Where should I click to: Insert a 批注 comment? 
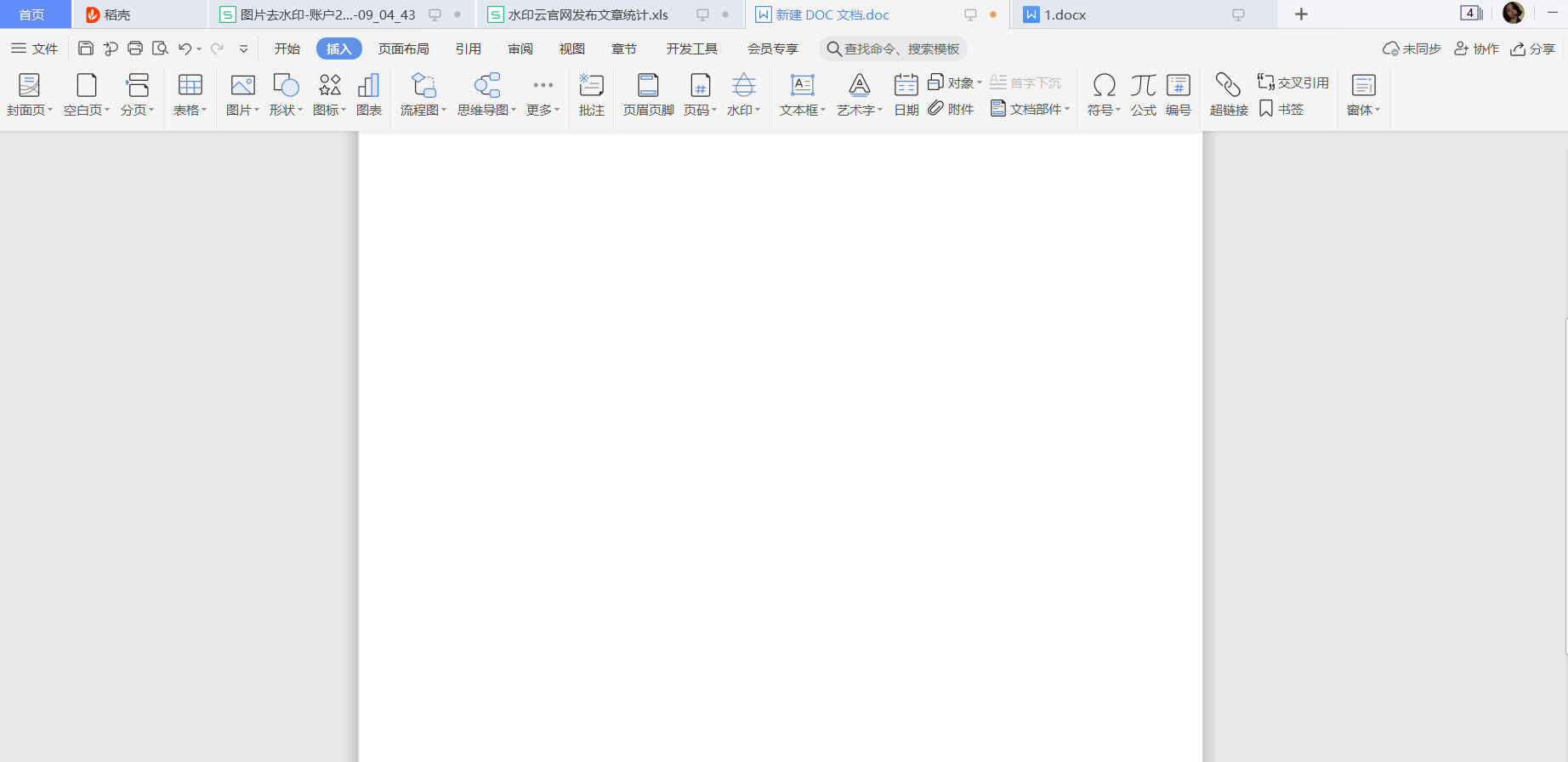point(591,94)
